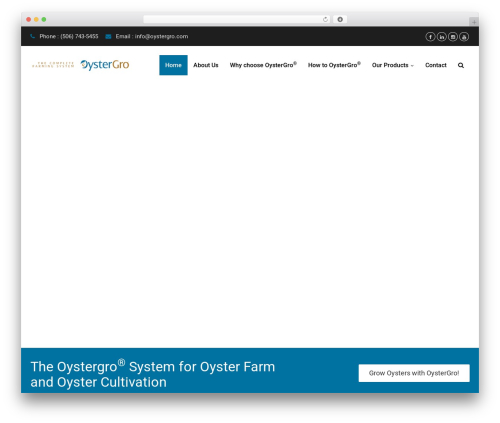Click the red close window button
Image resolution: width=500 pixels, height=423 pixels.
(x=29, y=20)
